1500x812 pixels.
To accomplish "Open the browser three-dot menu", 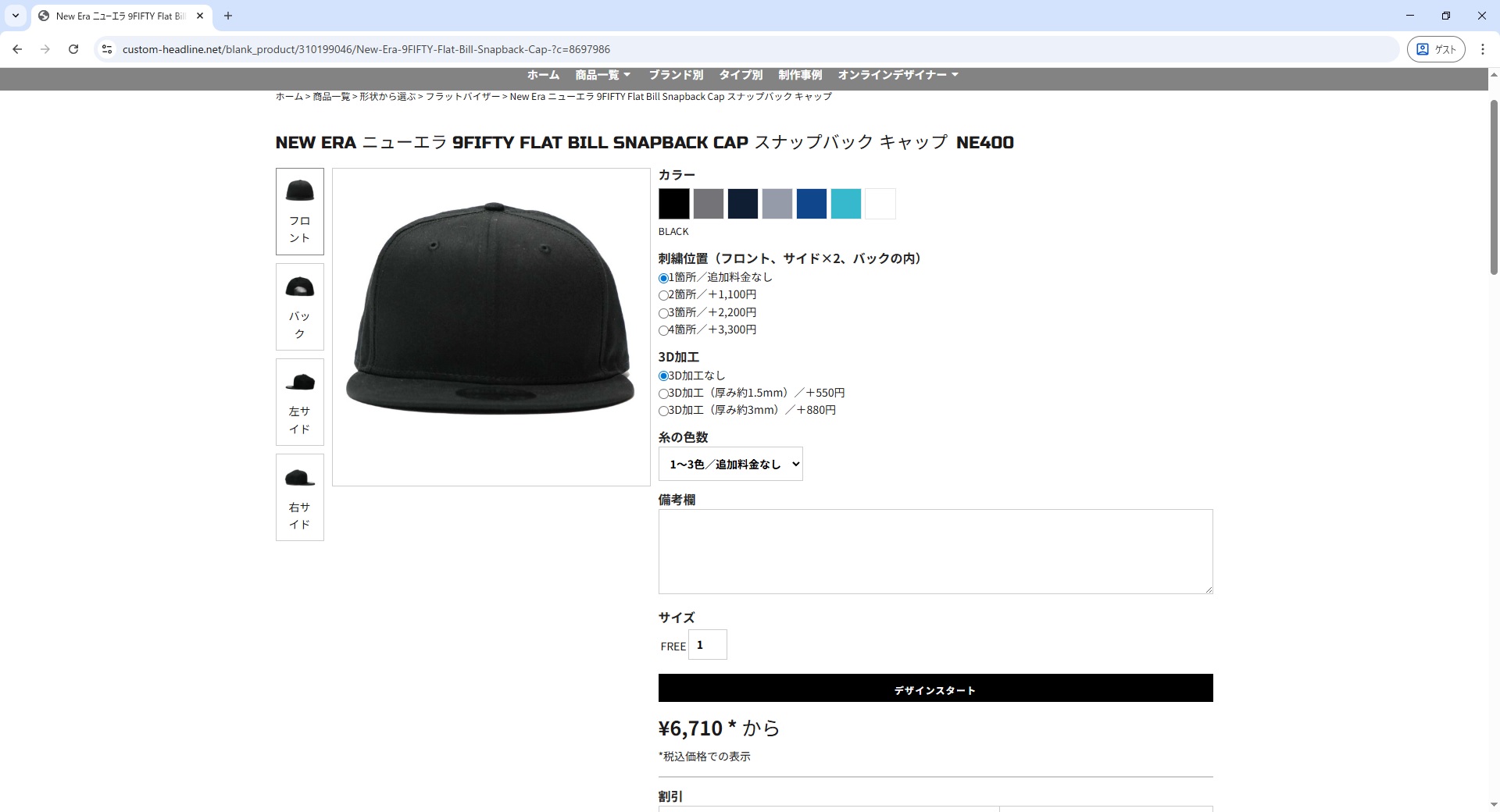I will [1482, 49].
